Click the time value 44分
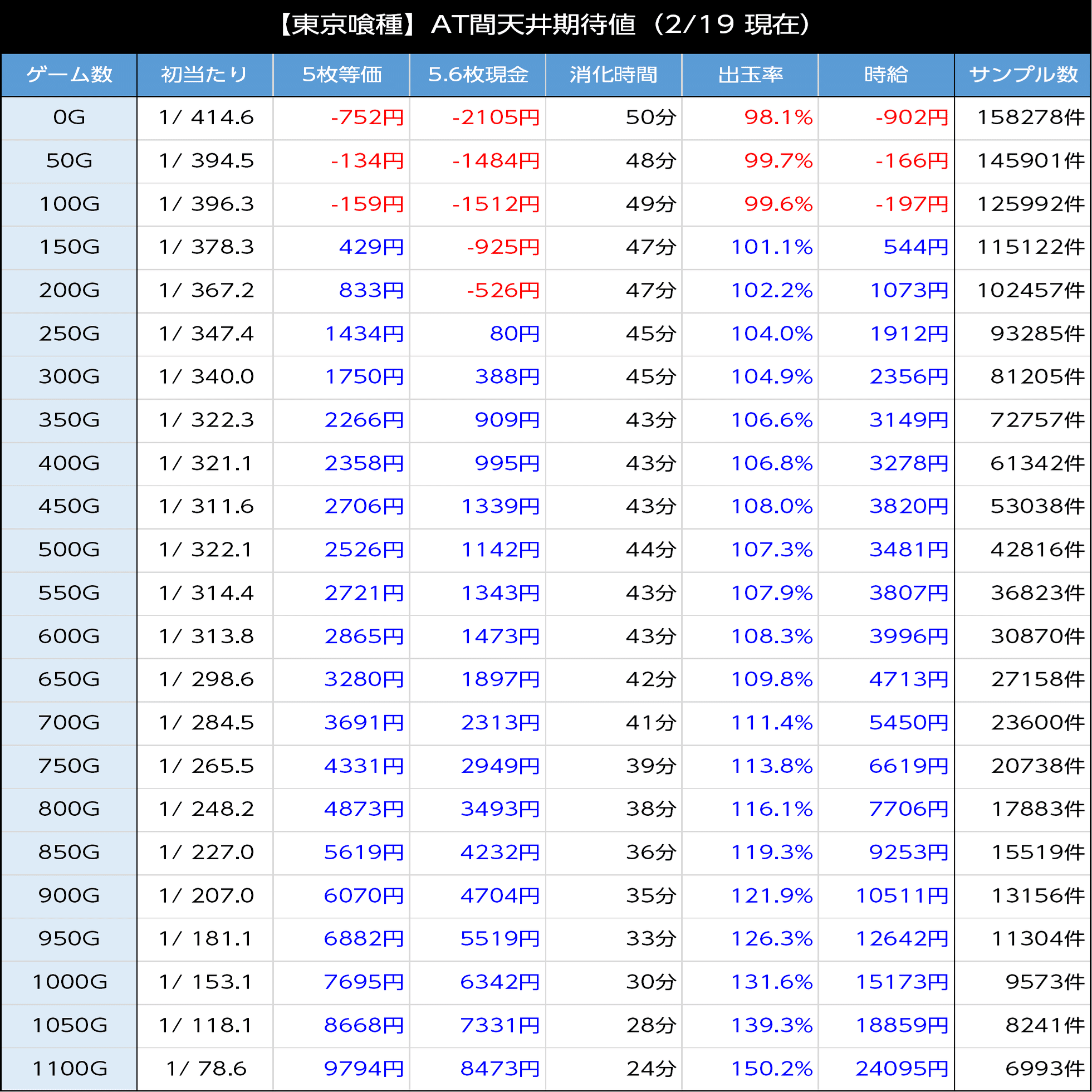The height and width of the screenshot is (1092, 1092). (650, 550)
